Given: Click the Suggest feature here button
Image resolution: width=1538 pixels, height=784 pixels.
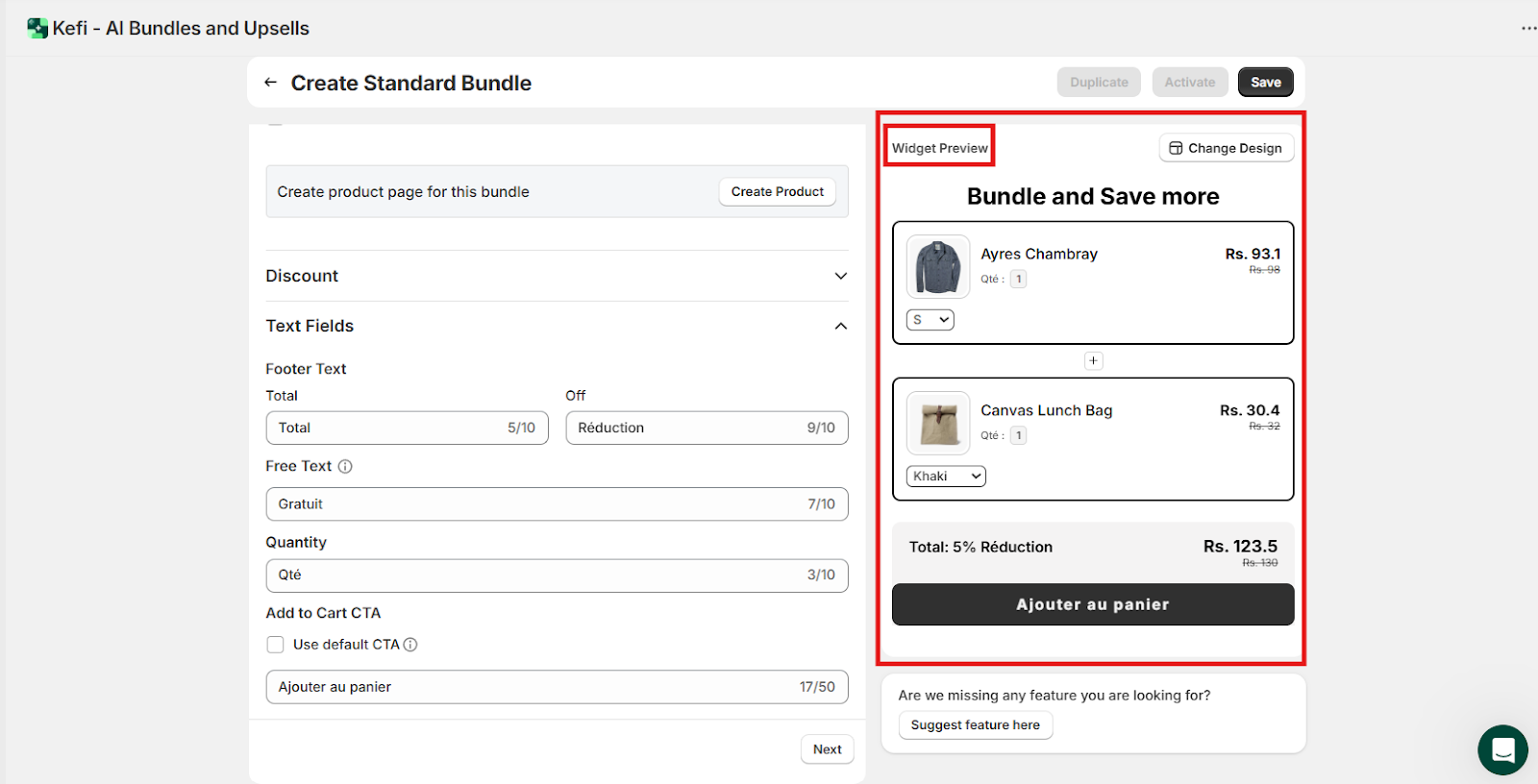Looking at the screenshot, I should (975, 725).
